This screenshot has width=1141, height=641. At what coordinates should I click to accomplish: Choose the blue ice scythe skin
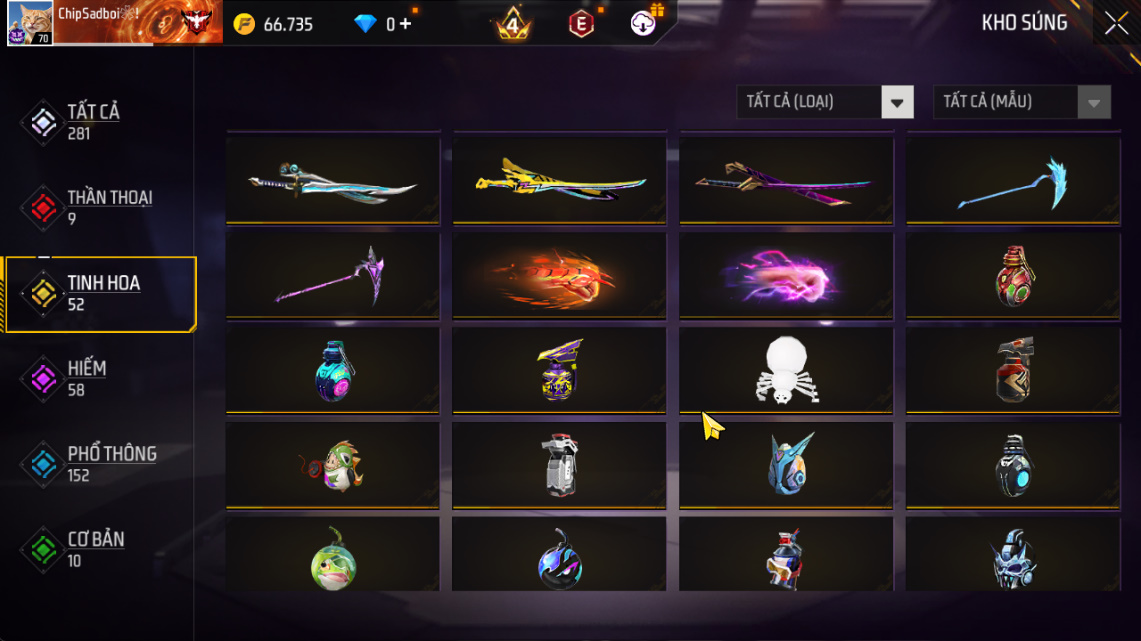(x=1013, y=180)
